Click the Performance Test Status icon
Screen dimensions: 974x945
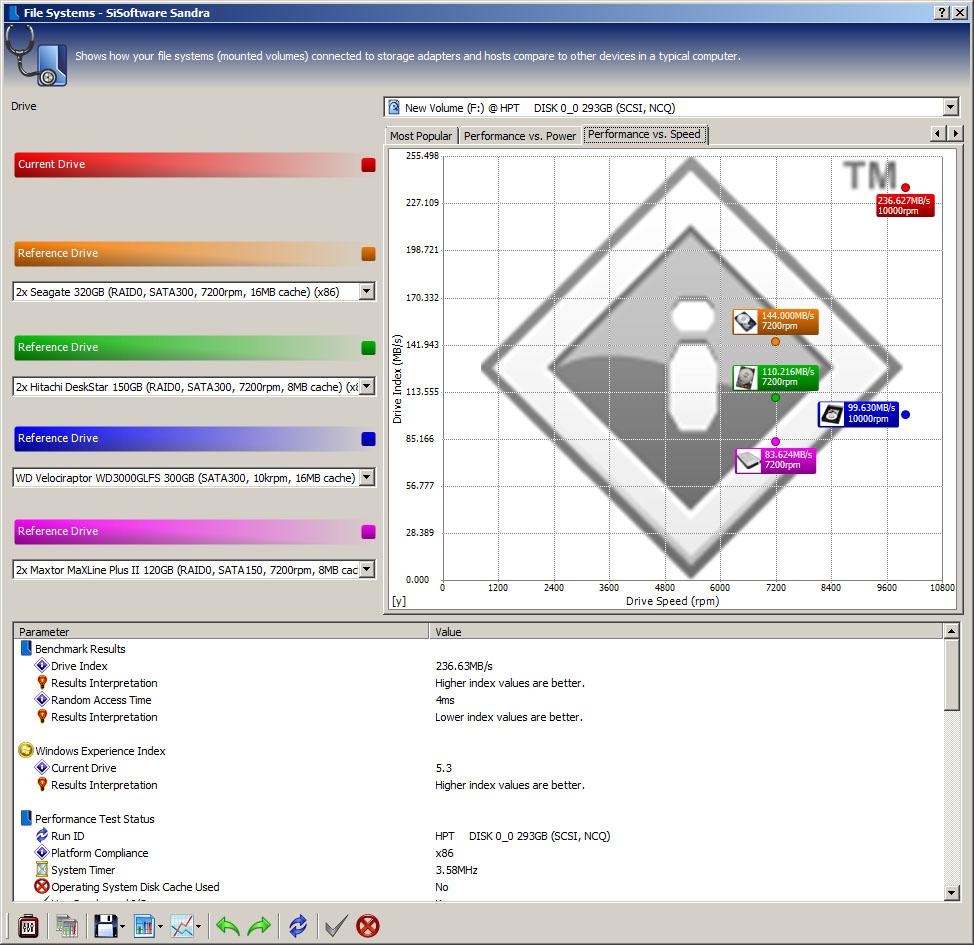26,818
